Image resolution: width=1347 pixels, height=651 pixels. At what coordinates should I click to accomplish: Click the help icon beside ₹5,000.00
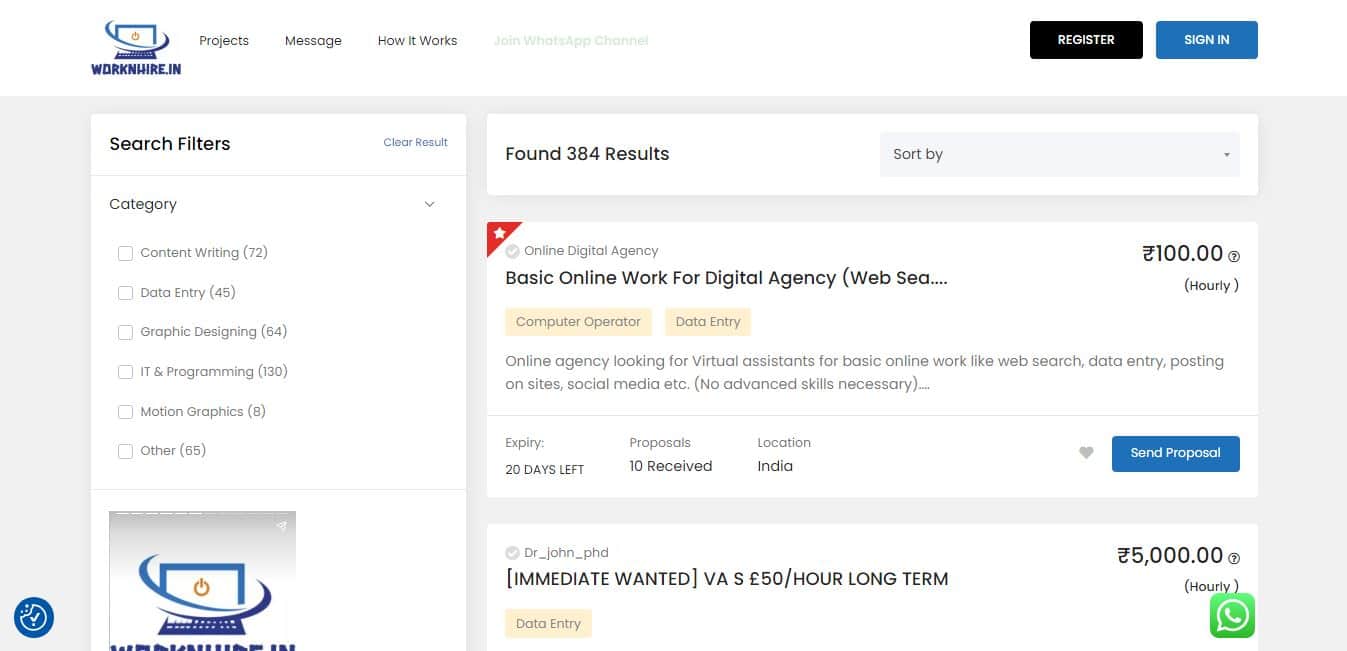coord(1234,558)
